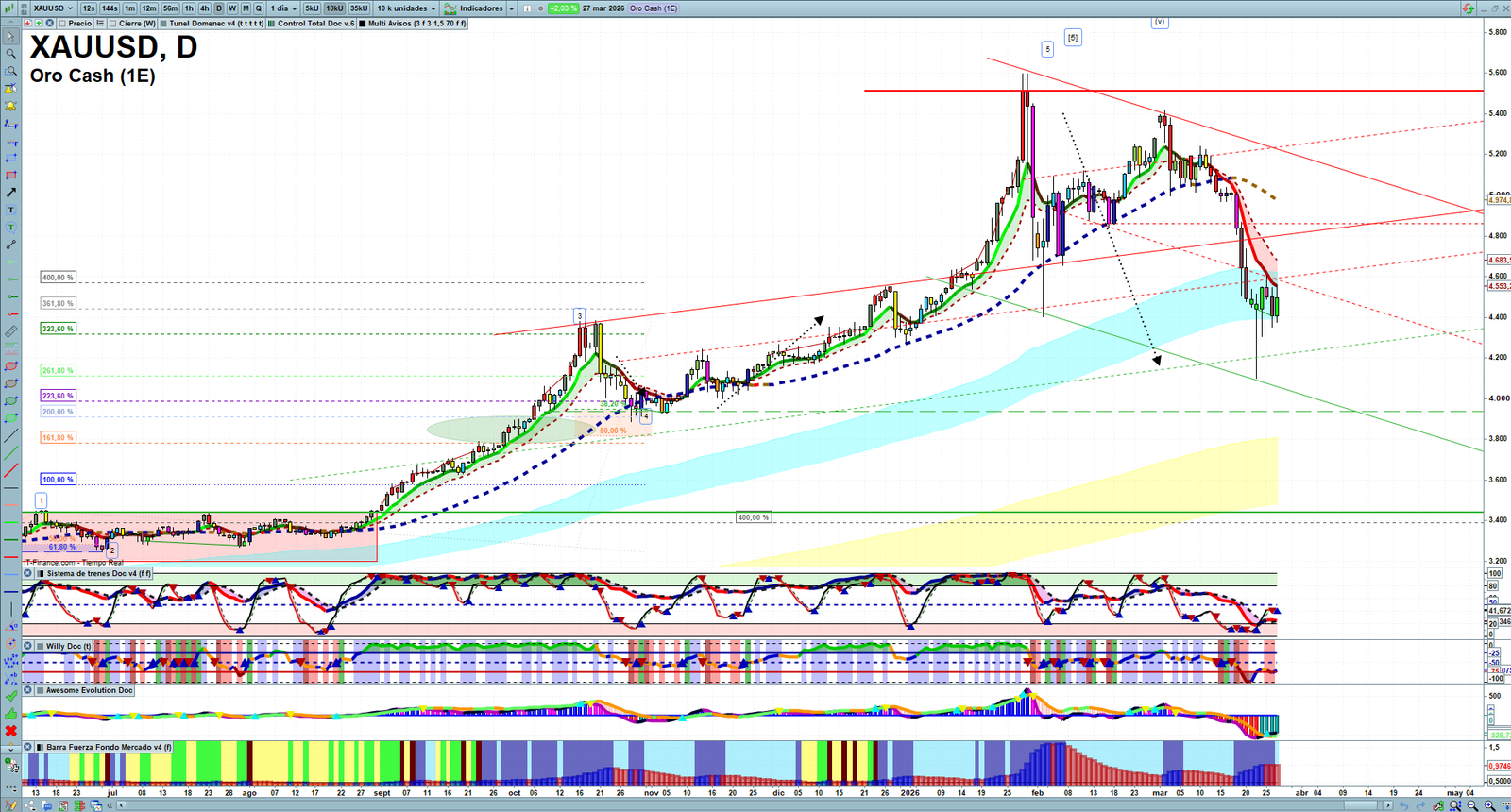Select the M monthly timeframe

[246, 8]
